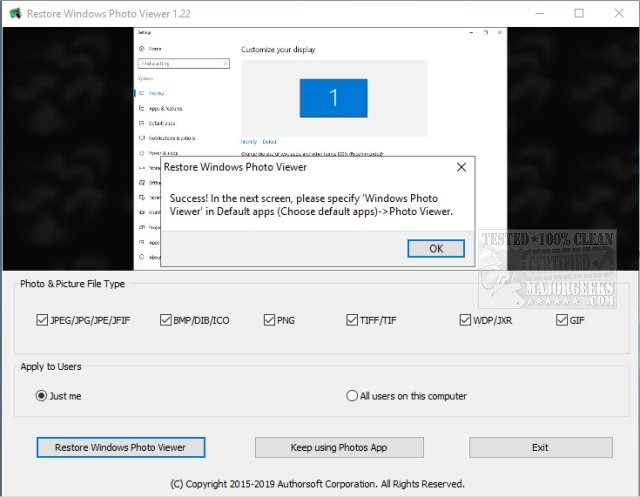This screenshot has height=497, width=640.
Task: Close the Restore Windows Photo Viewer dialog
Action: pos(461,167)
